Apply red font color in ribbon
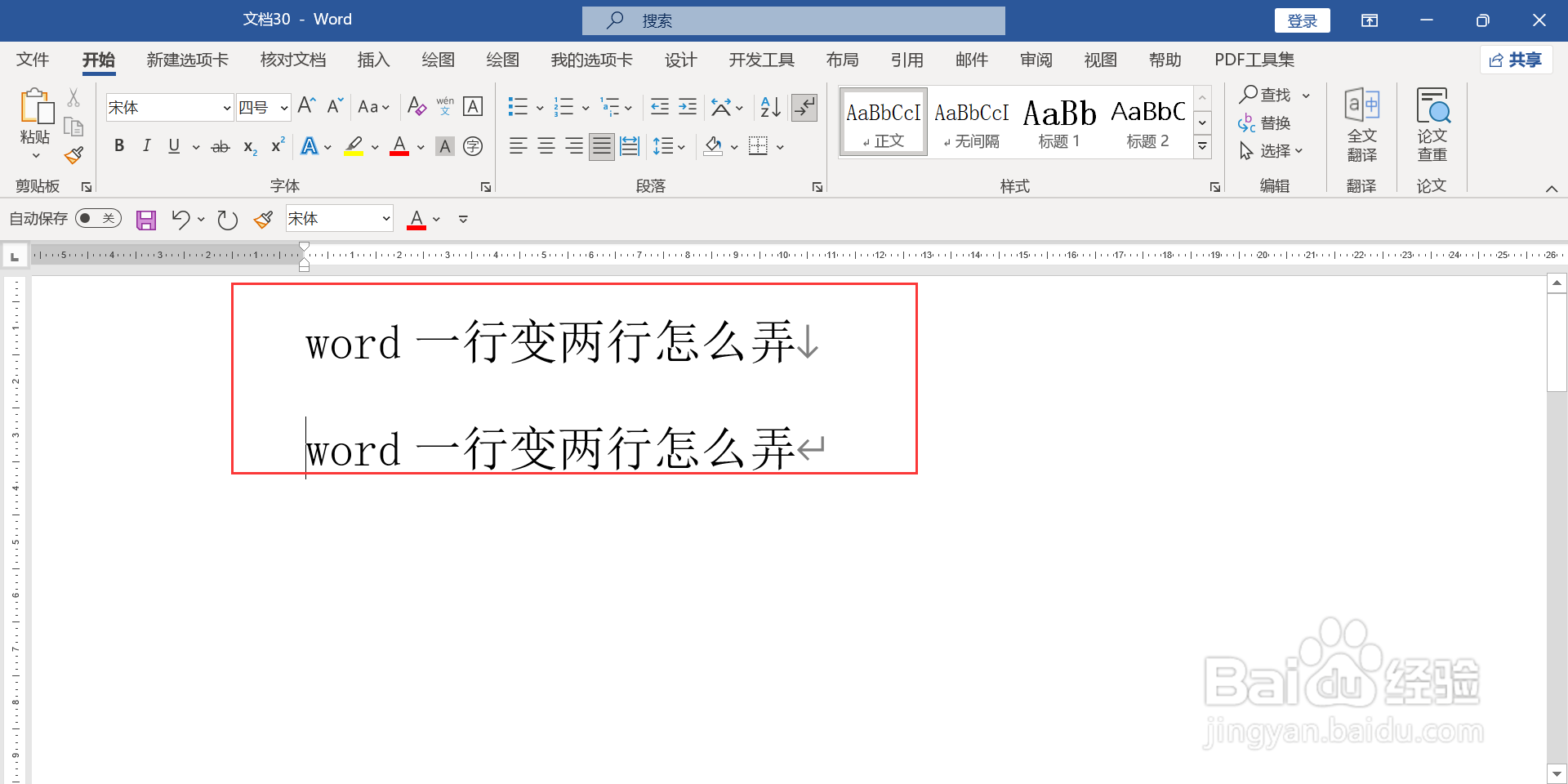Screen dimensions: 1568x784 399,146
